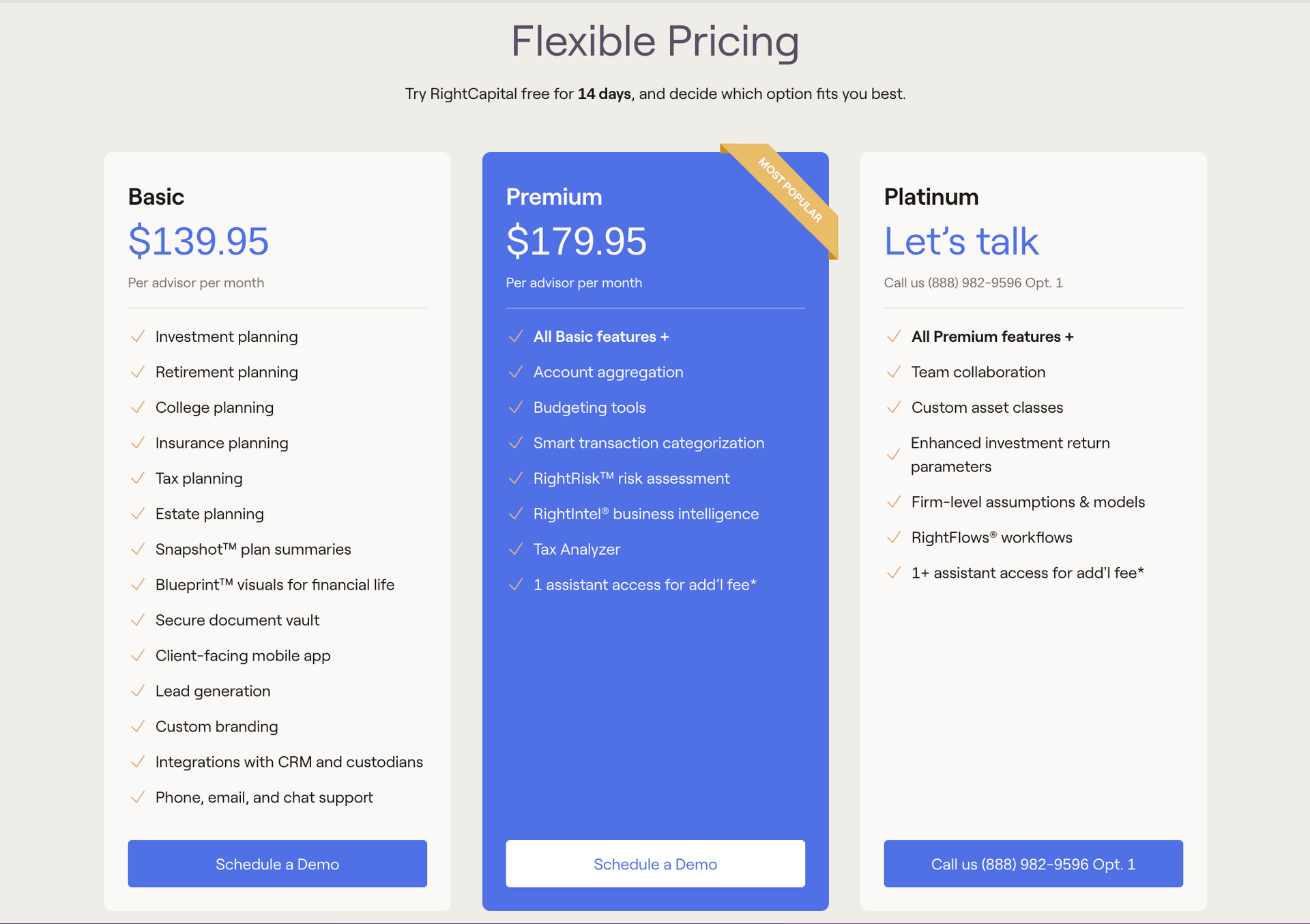Click the Let's talk heading

(x=961, y=241)
